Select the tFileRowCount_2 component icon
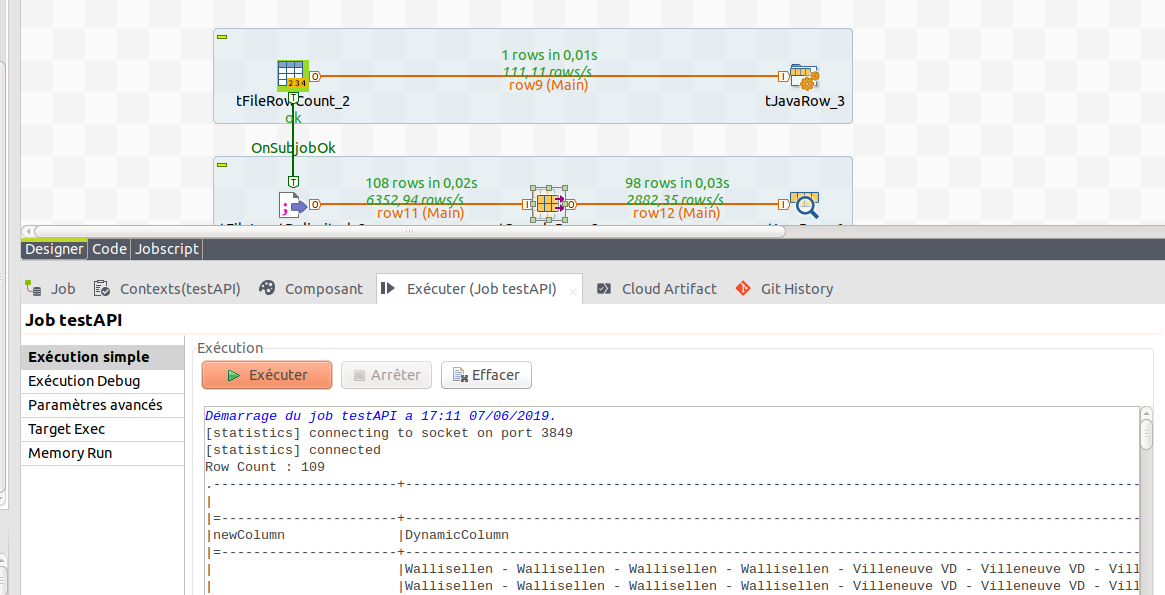 point(292,75)
